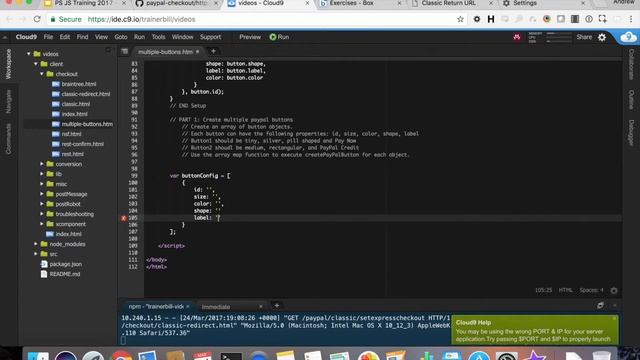Open the View menu
640x360 pixels.
click(101, 37)
